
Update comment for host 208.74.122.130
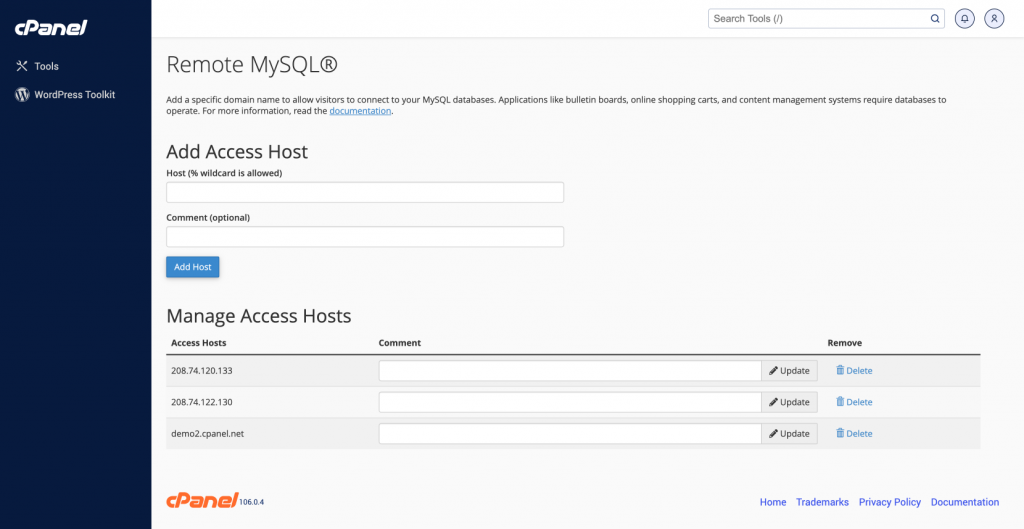pos(789,402)
